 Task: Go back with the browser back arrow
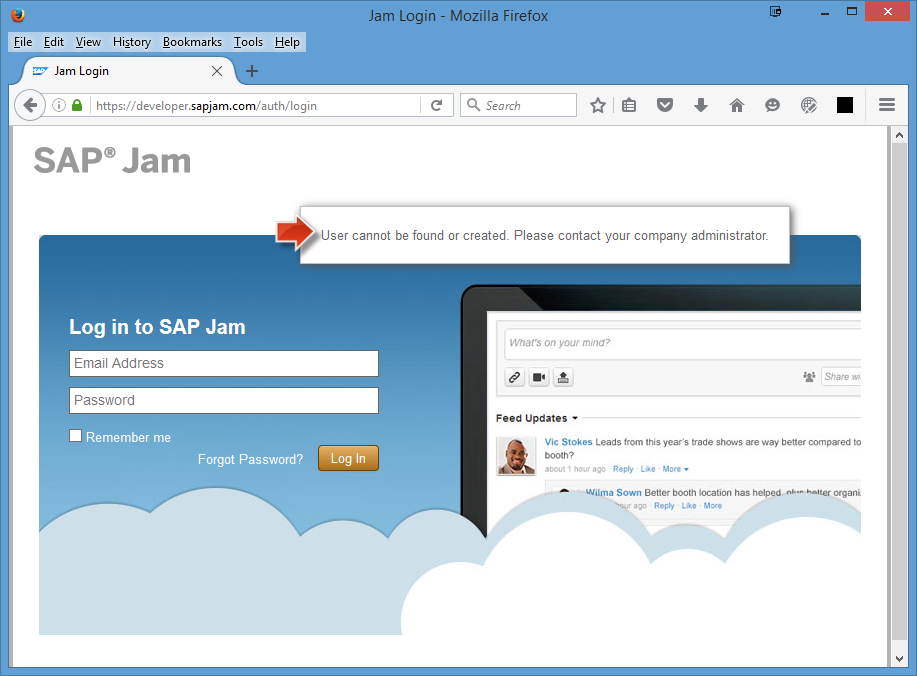30,105
